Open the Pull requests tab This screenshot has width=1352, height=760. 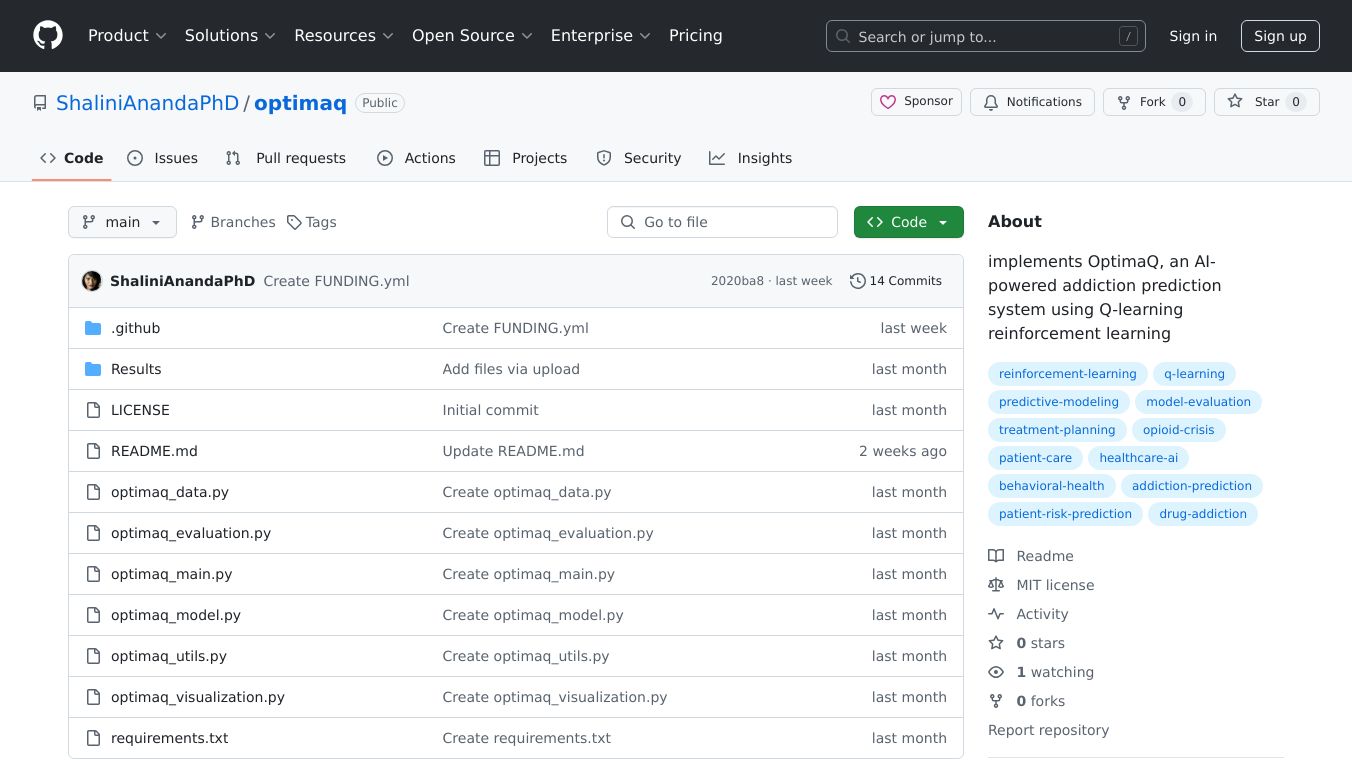[x=286, y=158]
